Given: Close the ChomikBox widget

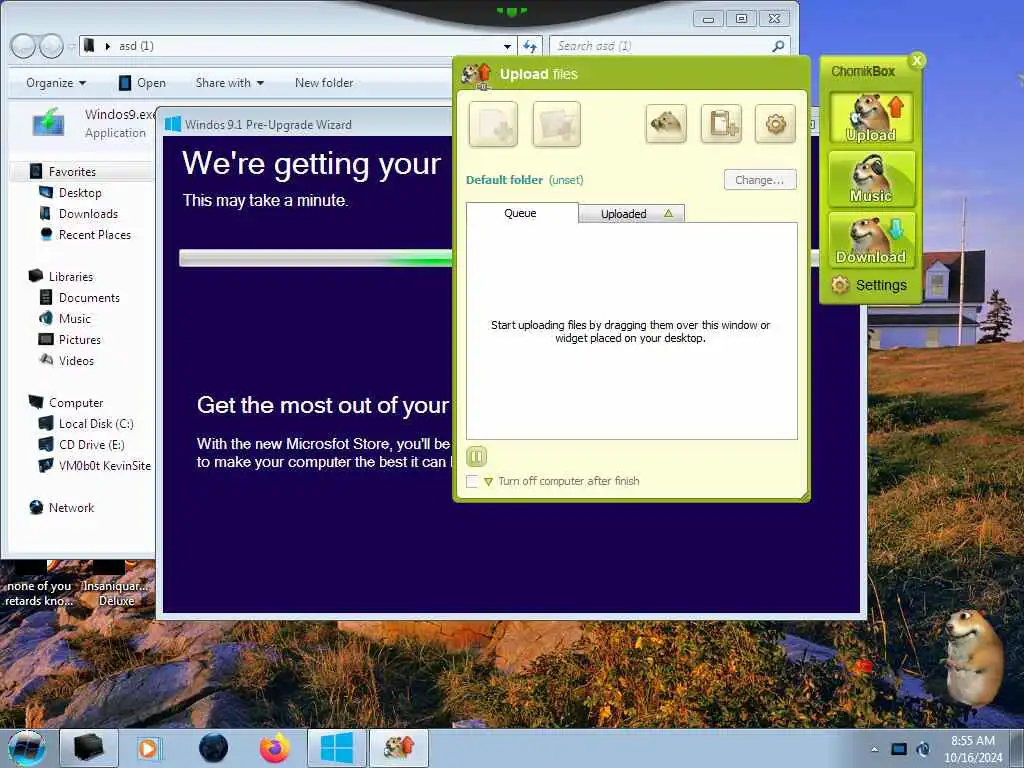Looking at the screenshot, I should (x=917, y=61).
